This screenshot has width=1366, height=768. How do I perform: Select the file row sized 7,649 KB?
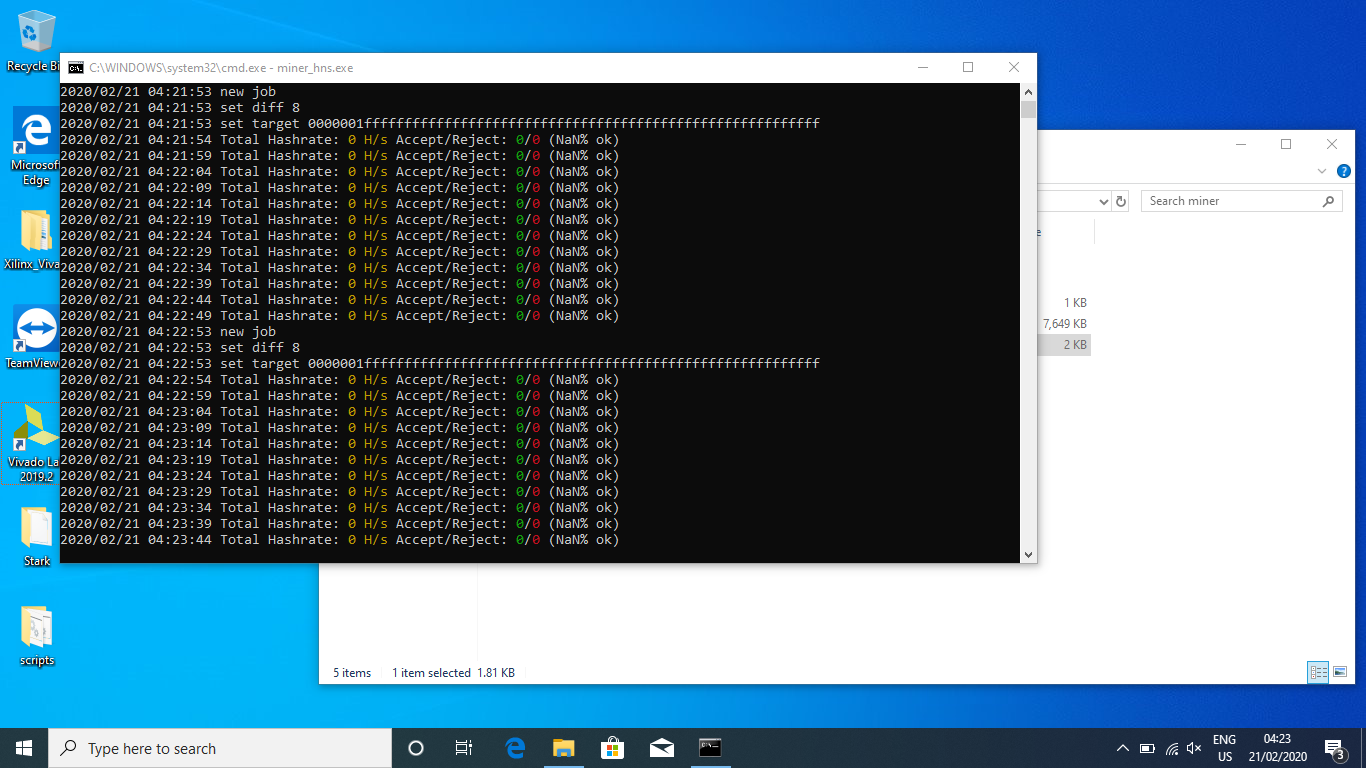pos(1065,324)
